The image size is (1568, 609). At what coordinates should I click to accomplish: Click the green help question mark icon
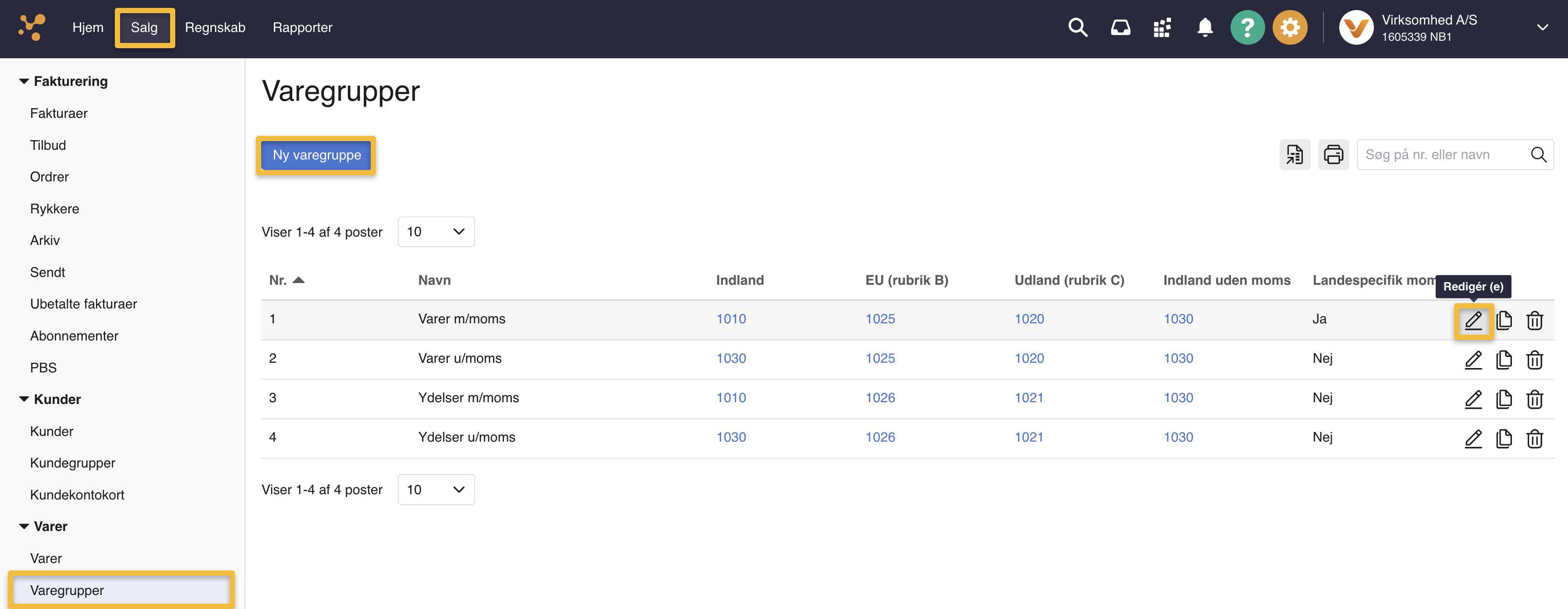(x=1247, y=27)
